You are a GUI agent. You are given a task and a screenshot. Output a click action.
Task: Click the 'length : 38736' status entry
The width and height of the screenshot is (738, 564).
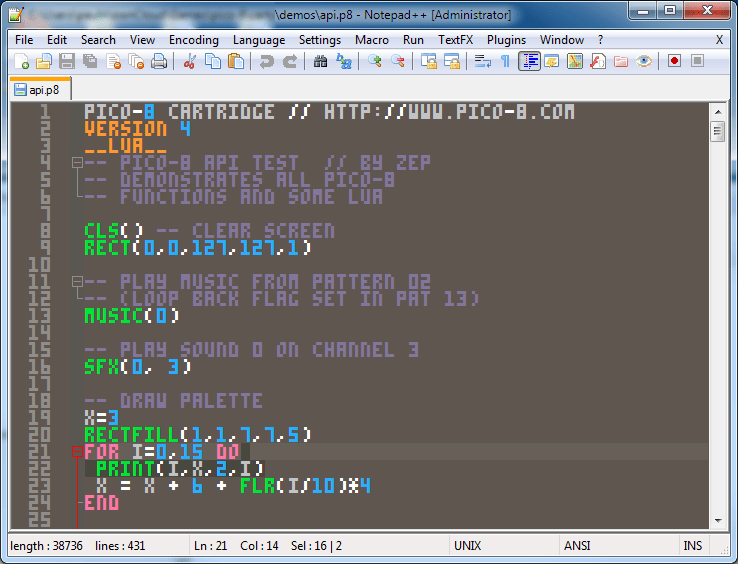click(46, 546)
